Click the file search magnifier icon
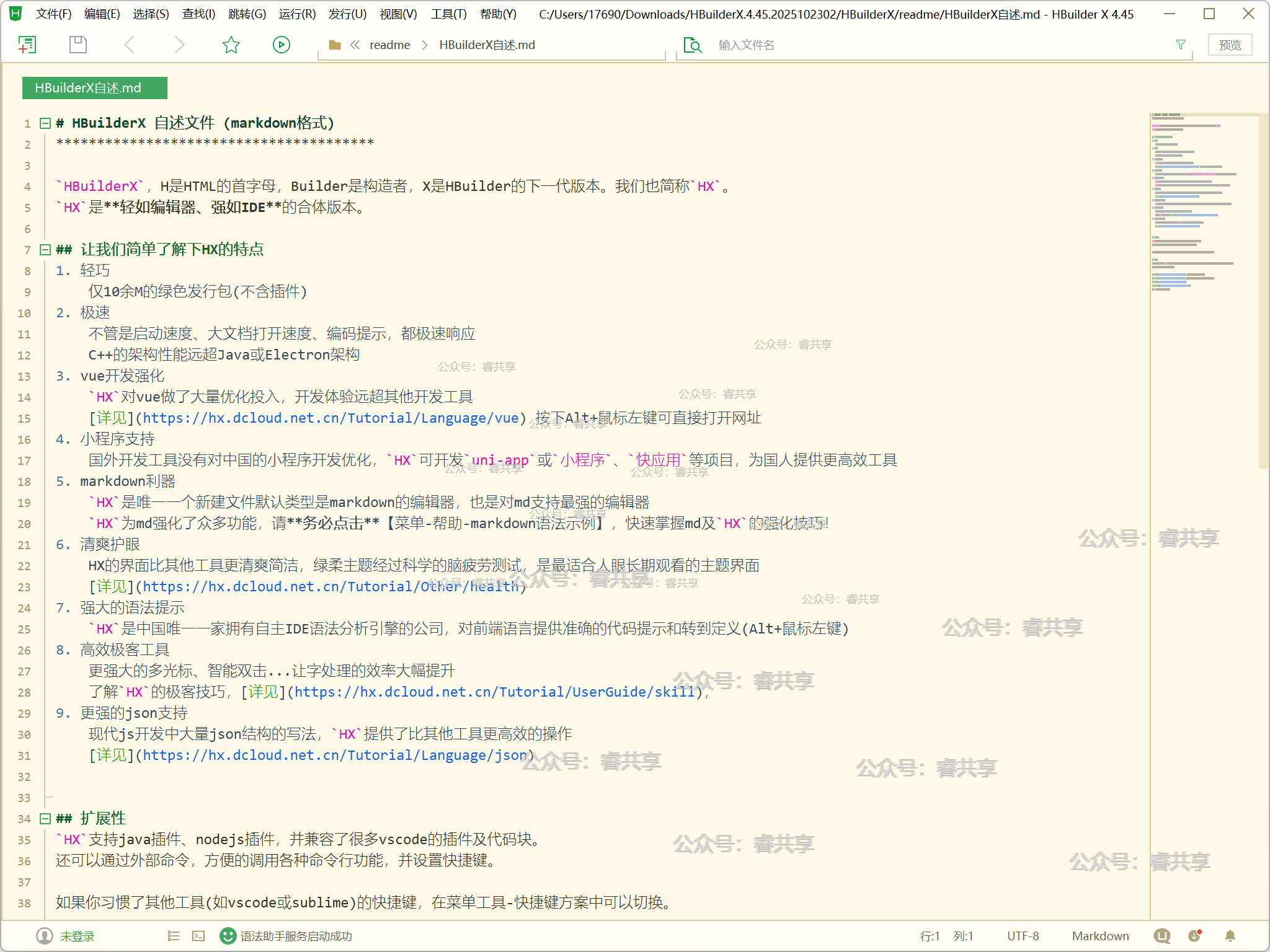Screen dimensions: 1270x952 692,45
